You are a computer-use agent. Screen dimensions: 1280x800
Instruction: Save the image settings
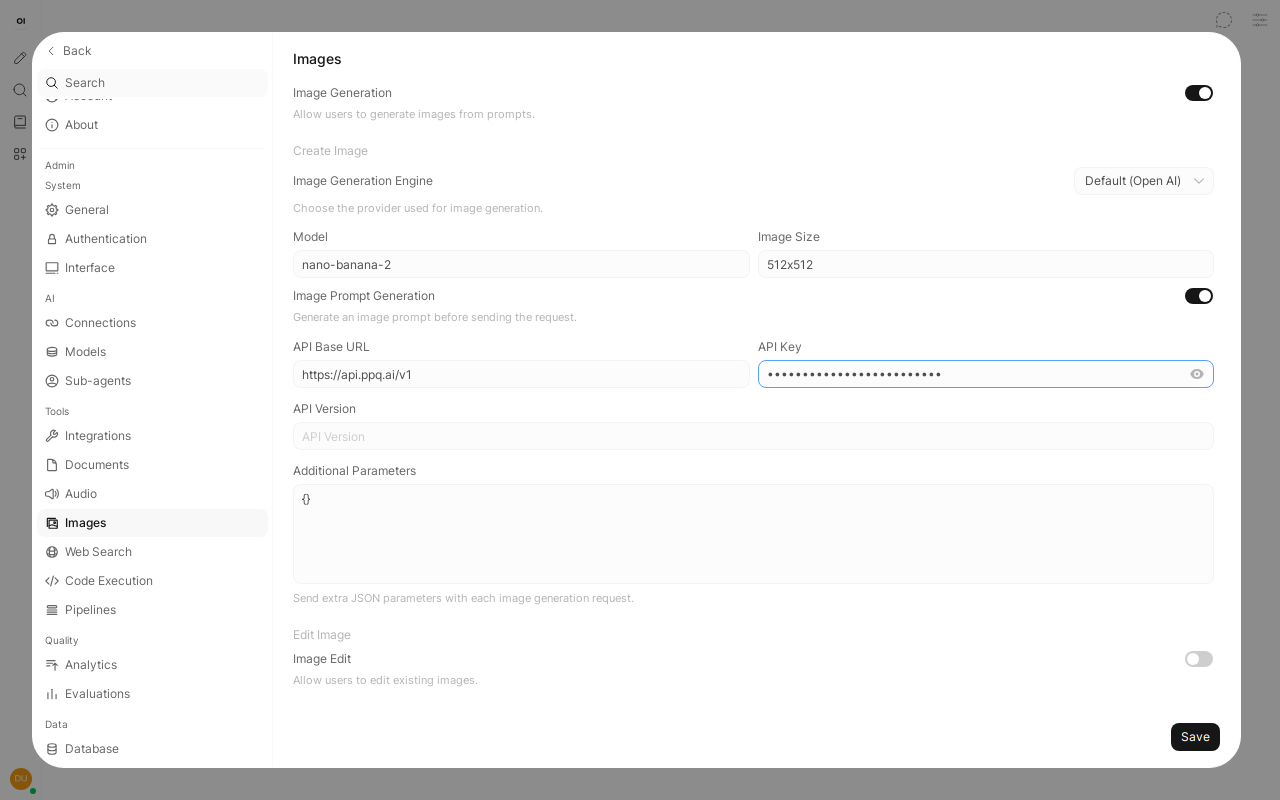point(1195,737)
